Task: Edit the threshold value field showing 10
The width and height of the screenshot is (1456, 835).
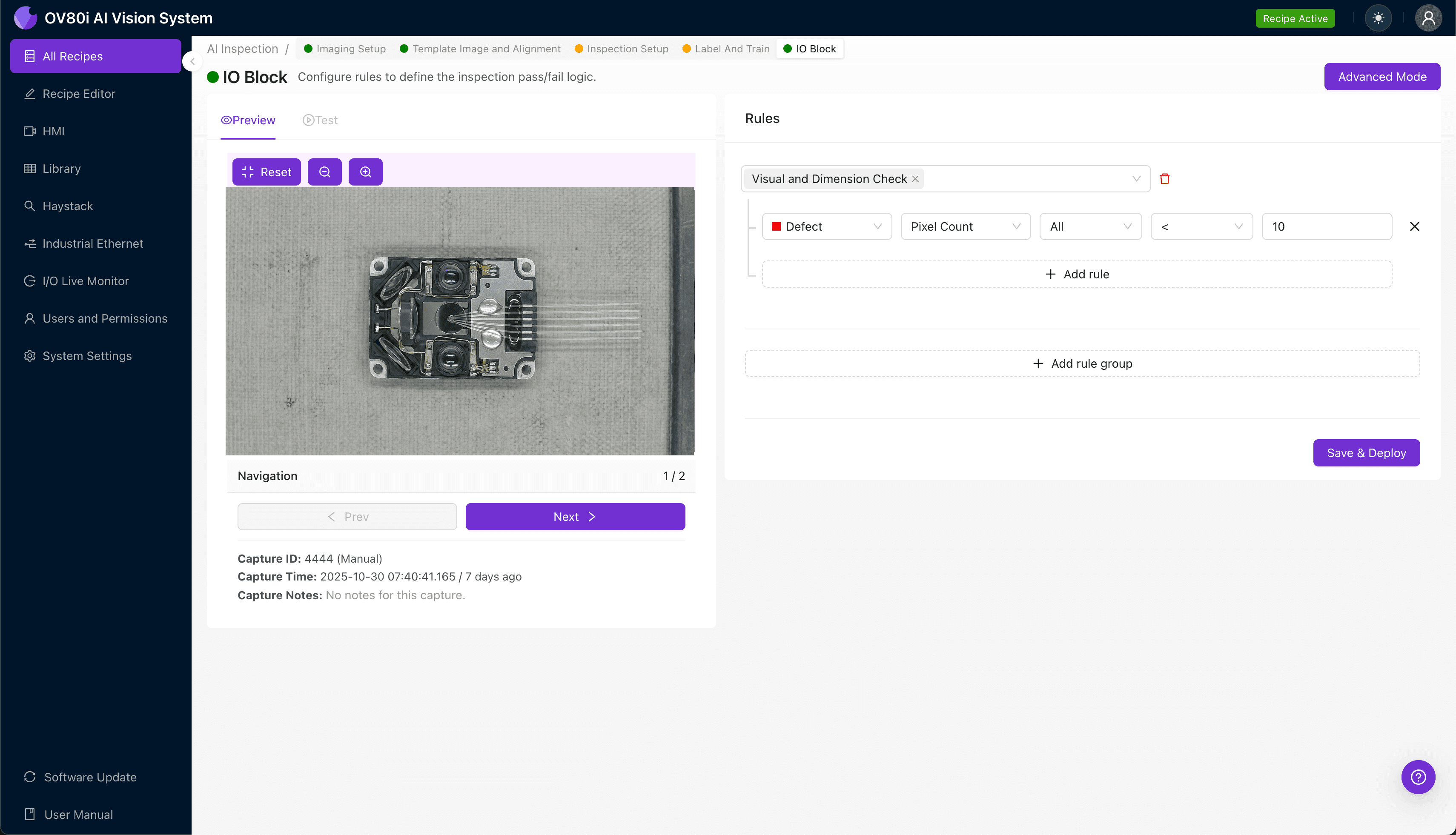Action: [x=1326, y=226]
